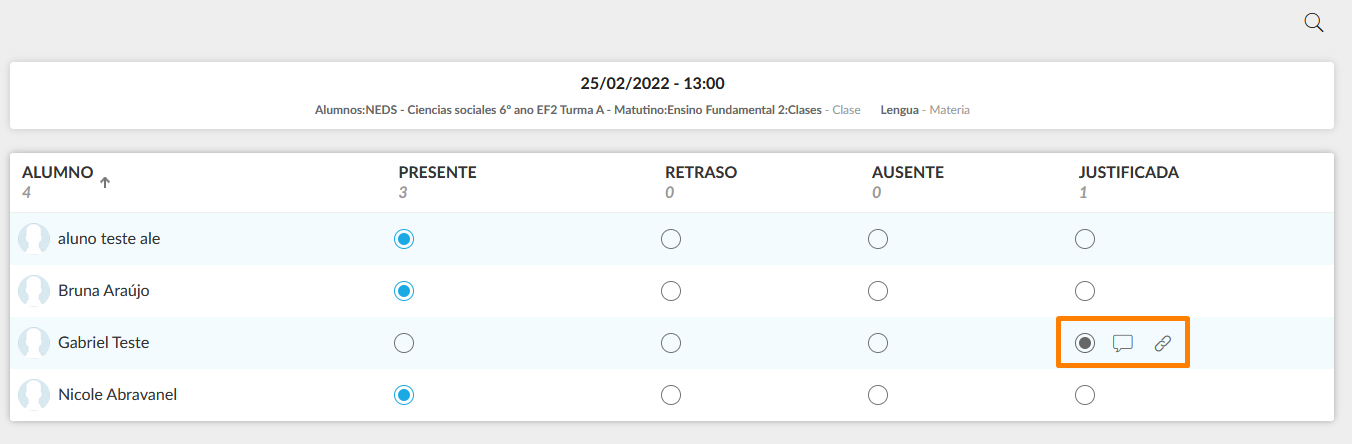This screenshot has width=1352, height=444.
Task: Mark Nicole Abravanel as Retraso
Action: [671, 395]
